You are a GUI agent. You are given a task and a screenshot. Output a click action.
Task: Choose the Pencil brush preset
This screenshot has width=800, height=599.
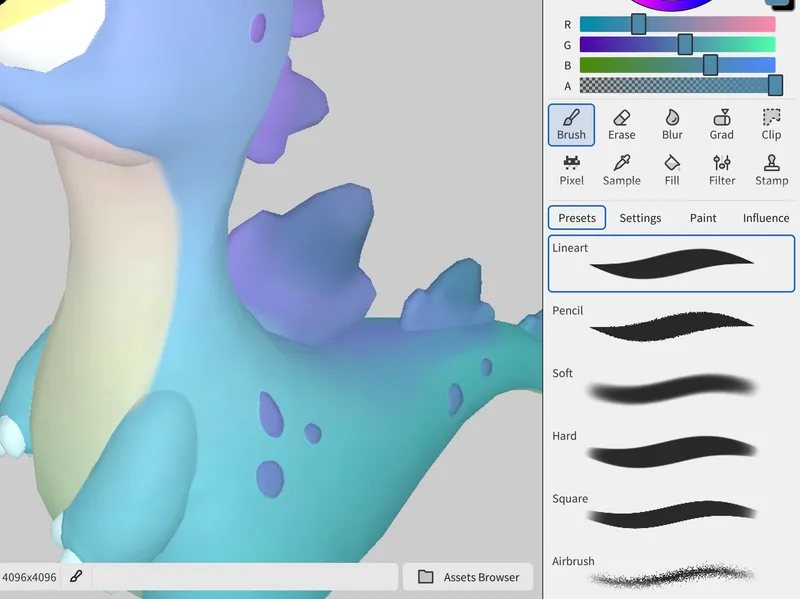click(671, 326)
